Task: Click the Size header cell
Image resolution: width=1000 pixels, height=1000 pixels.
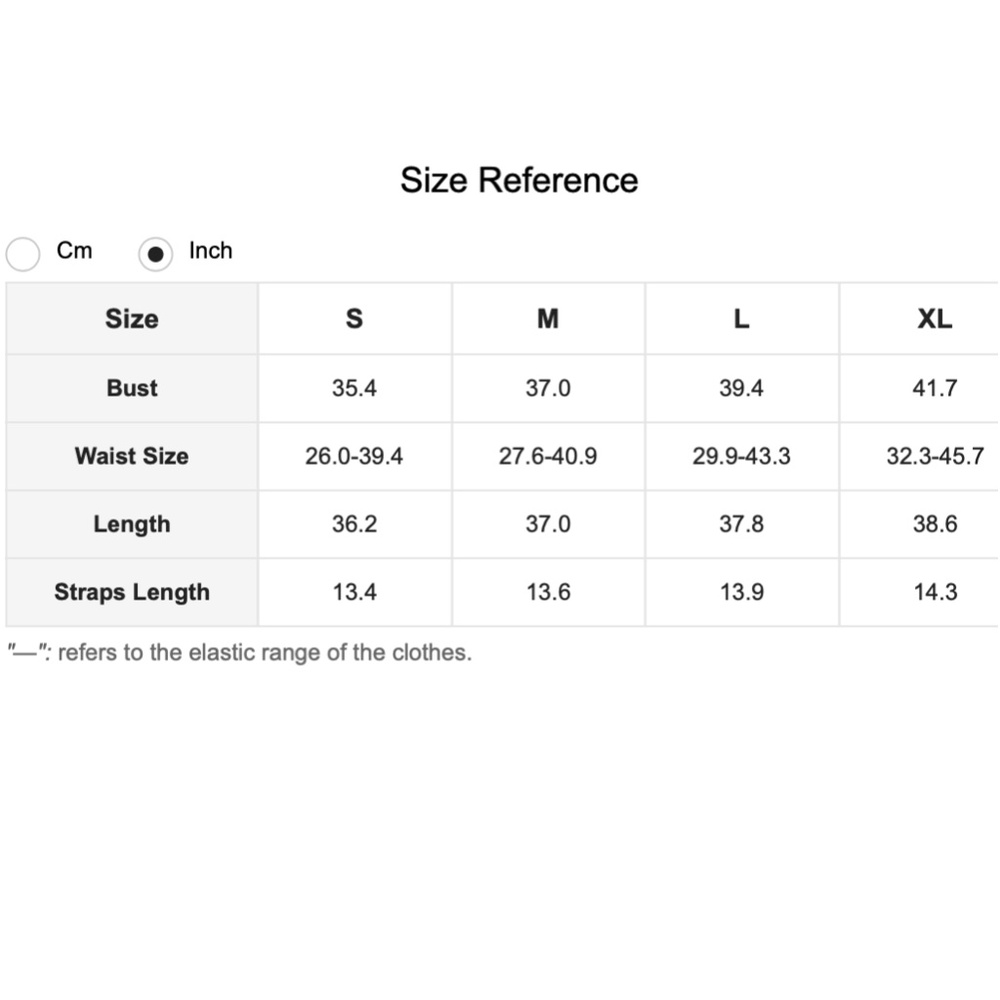Action: pos(132,319)
